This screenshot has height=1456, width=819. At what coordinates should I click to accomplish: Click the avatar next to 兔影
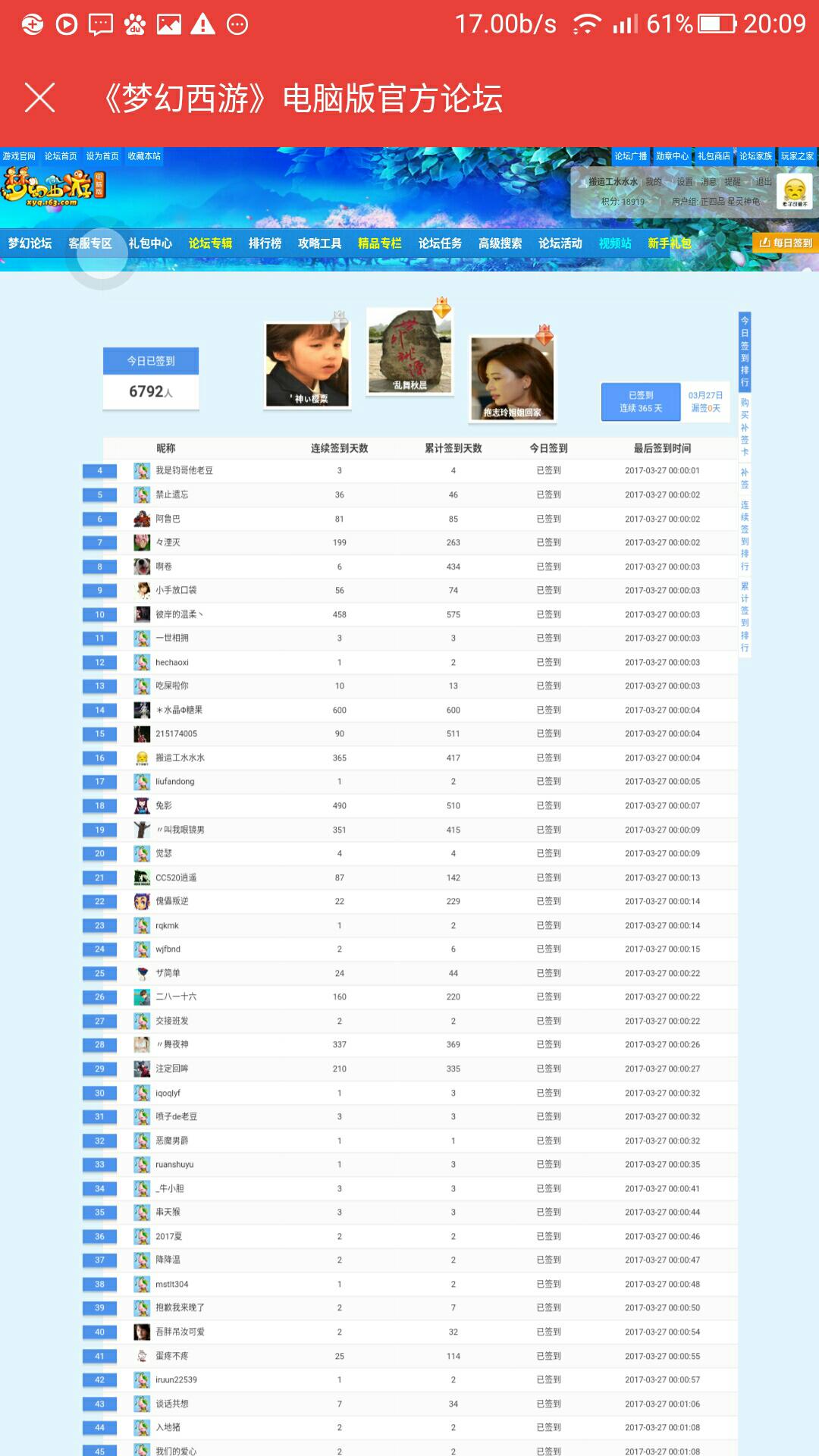(142, 805)
